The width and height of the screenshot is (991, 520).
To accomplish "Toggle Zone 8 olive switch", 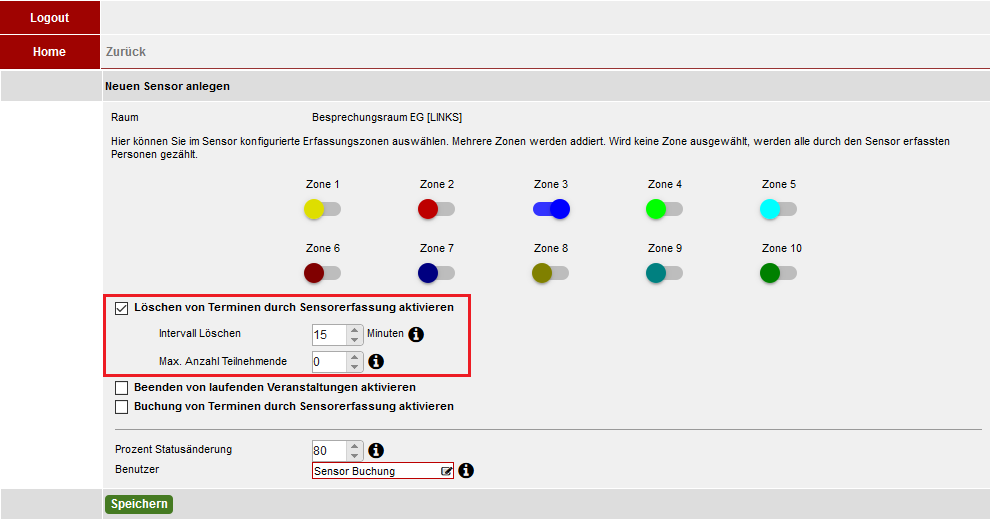I will tap(550, 273).
